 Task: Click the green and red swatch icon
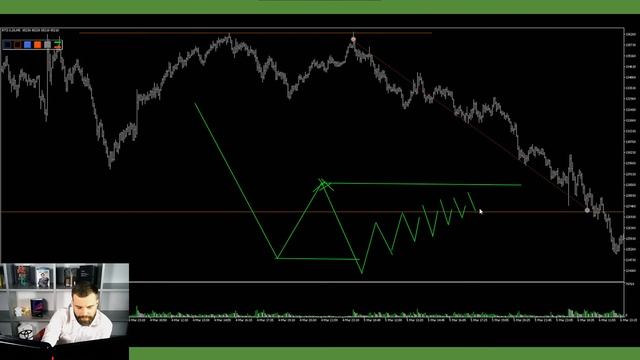pyautogui.click(x=58, y=44)
